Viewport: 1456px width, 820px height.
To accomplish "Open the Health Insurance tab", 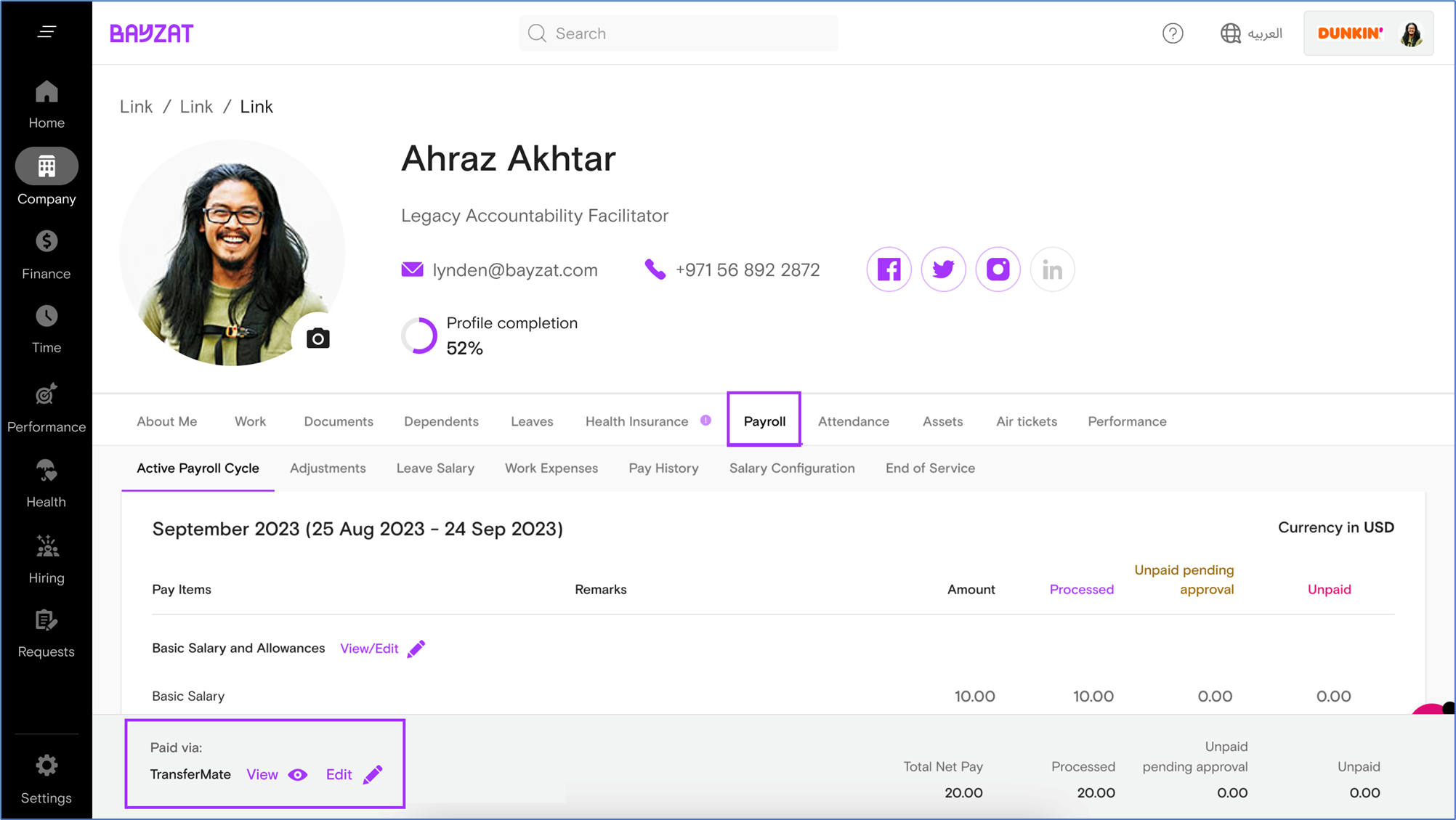I will 636,421.
